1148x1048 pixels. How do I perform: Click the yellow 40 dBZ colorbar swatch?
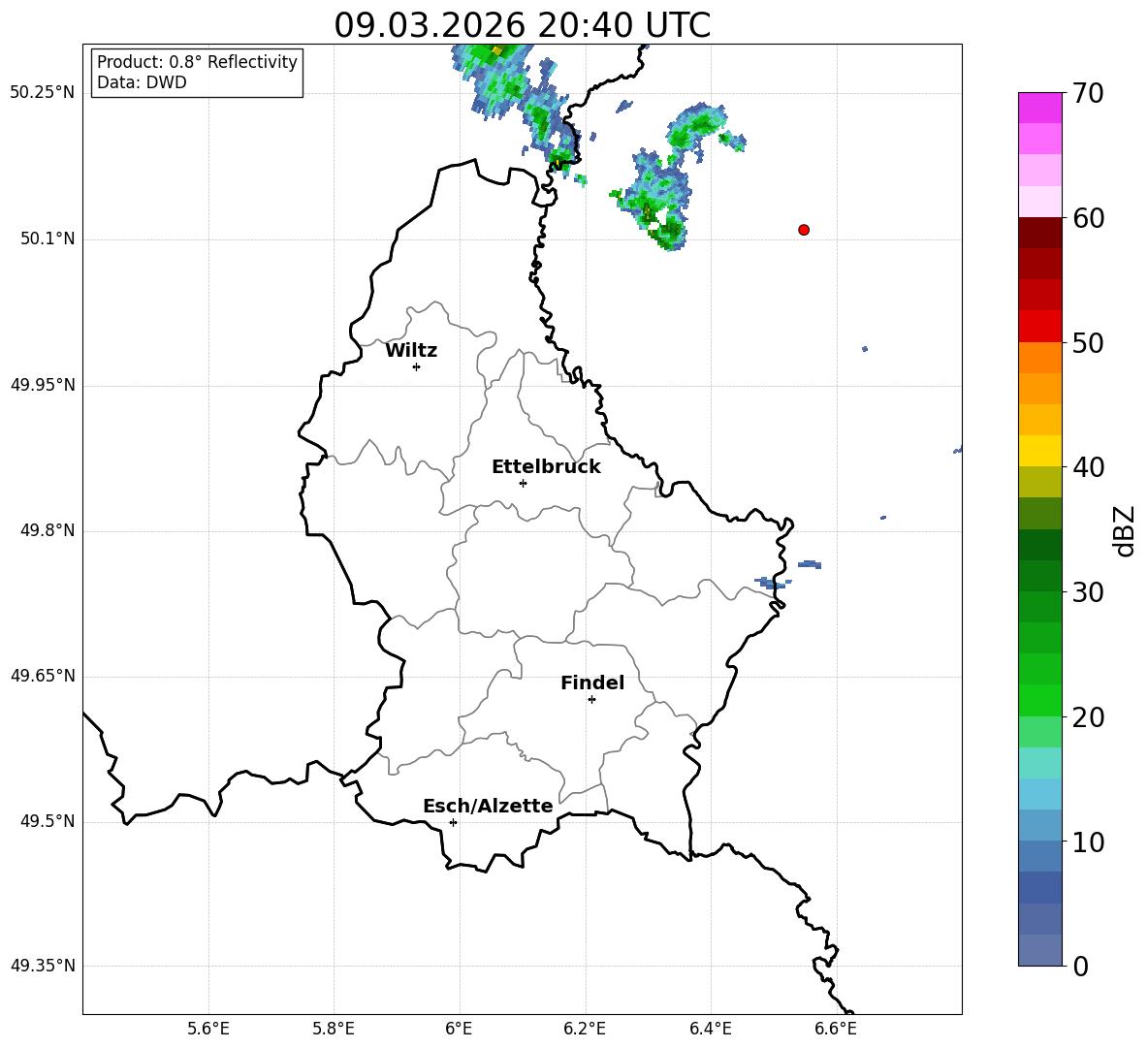coord(1040,451)
